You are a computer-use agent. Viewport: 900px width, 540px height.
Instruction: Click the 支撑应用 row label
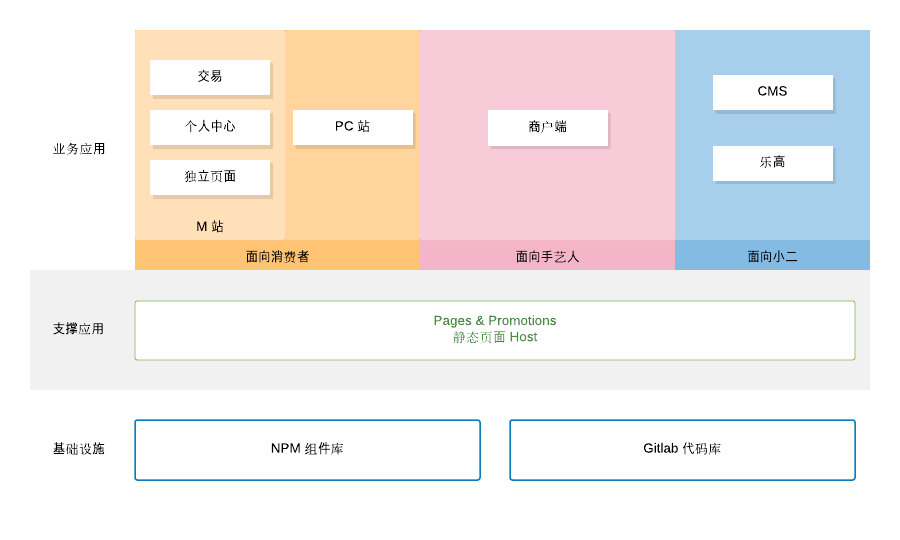click(x=79, y=329)
